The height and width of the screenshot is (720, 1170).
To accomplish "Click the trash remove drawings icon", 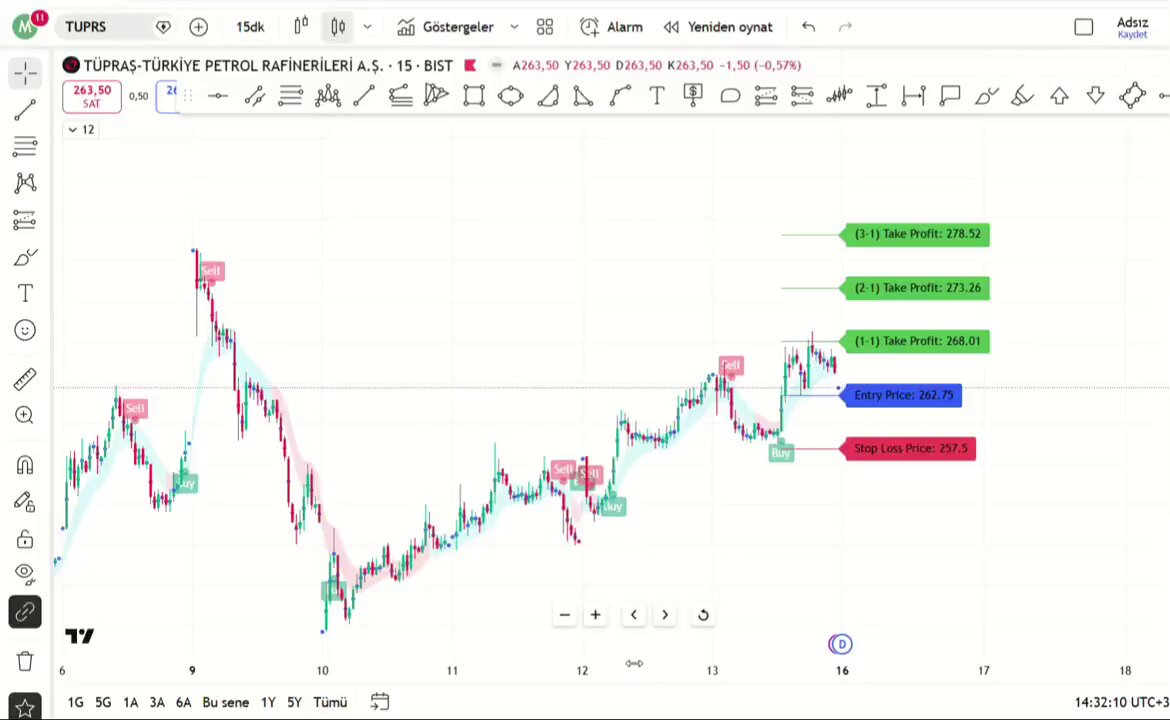I will tap(25, 661).
